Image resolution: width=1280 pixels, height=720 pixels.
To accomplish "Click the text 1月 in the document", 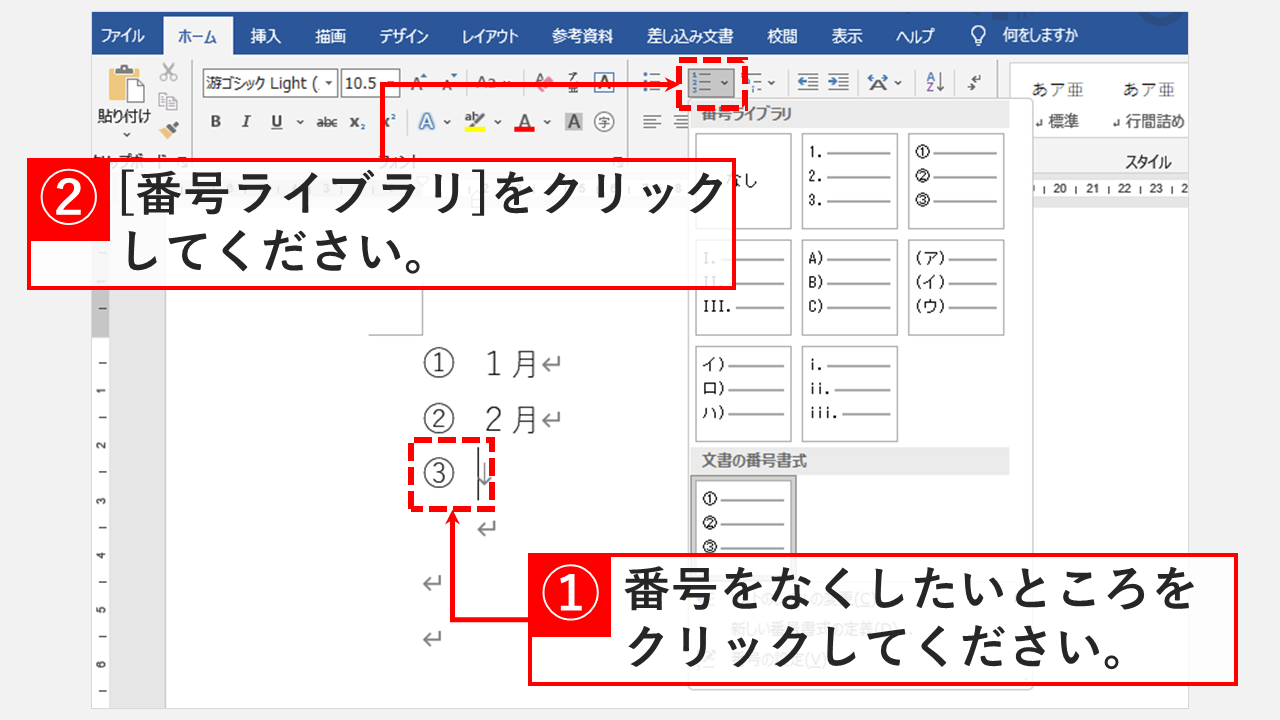I will [x=511, y=364].
